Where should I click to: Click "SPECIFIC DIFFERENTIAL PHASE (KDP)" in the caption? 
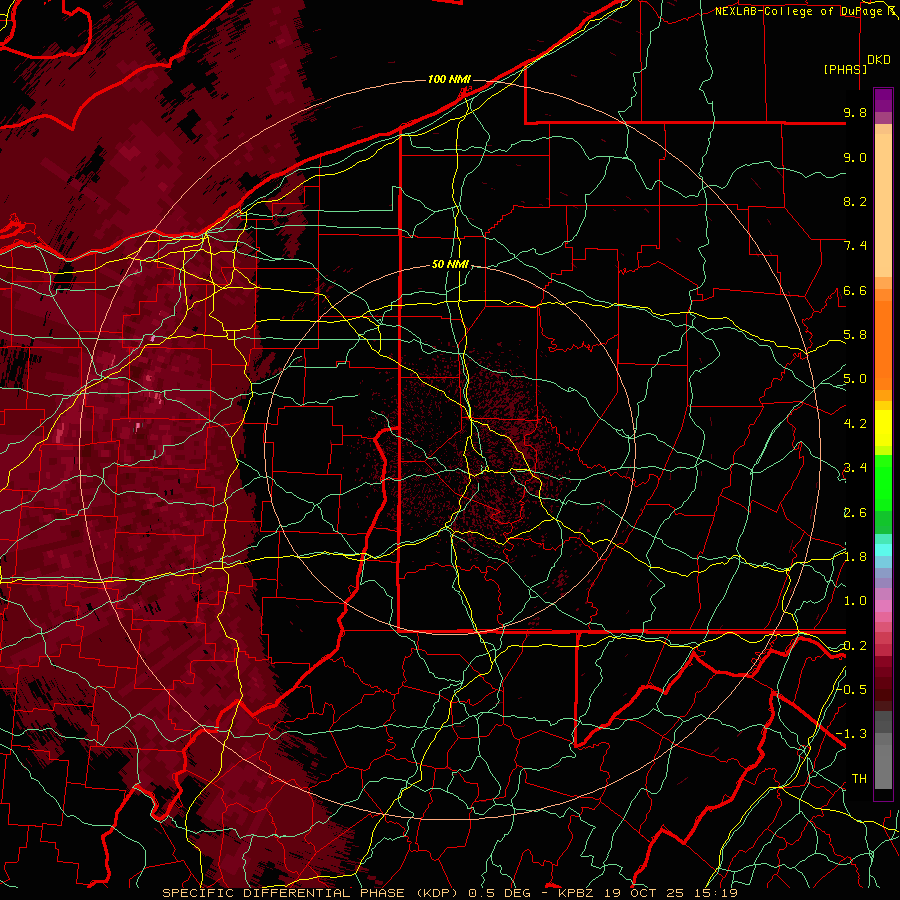pos(310,893)
